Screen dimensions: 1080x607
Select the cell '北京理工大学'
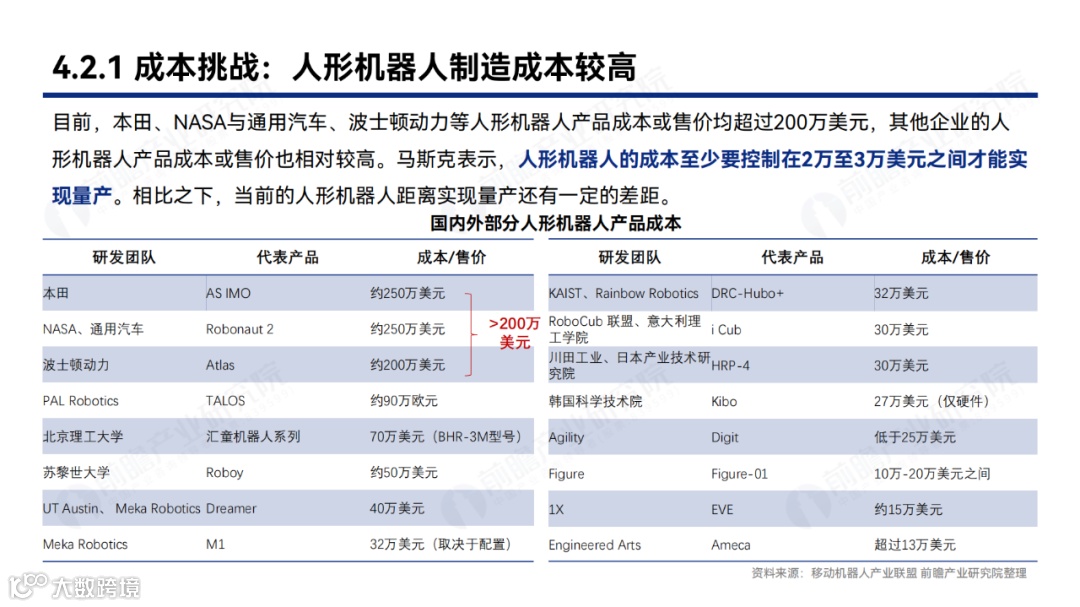(x=83, y=437)
